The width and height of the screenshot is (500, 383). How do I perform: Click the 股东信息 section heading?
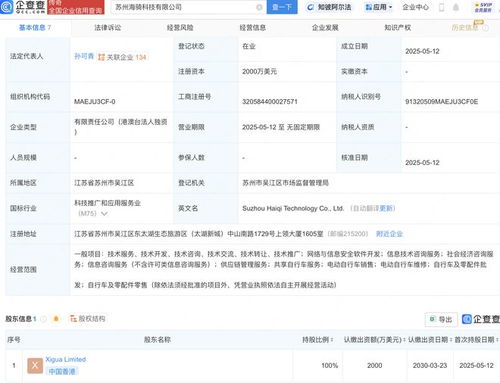point(18,319)
